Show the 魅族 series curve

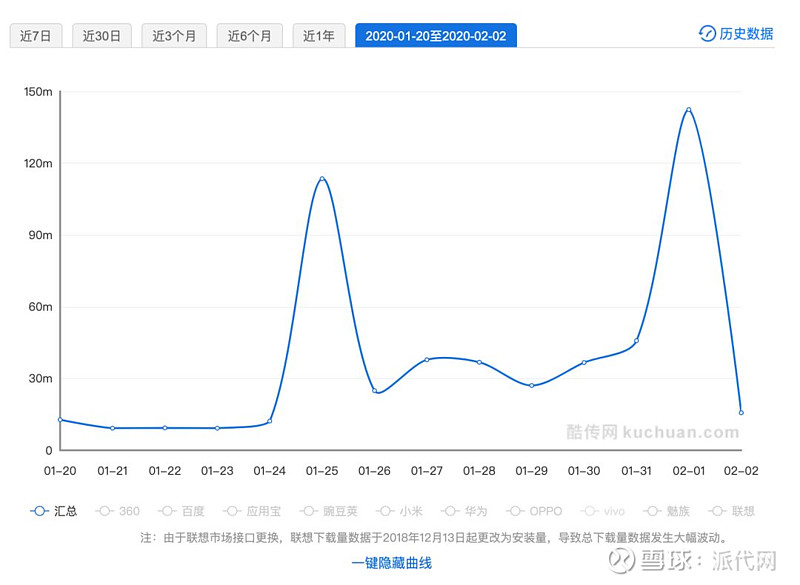pos(666,511)
